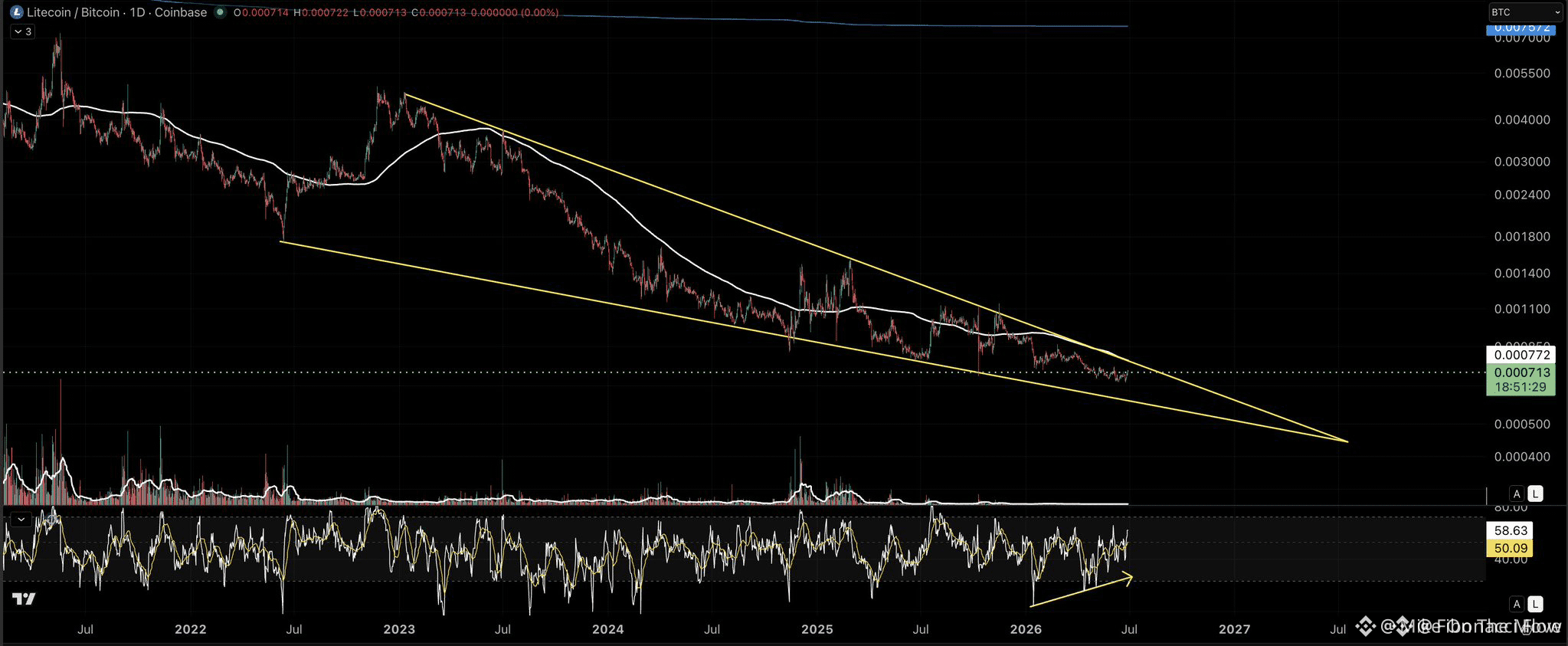
Task: Click the high value H0.000722
Action: 320,13
